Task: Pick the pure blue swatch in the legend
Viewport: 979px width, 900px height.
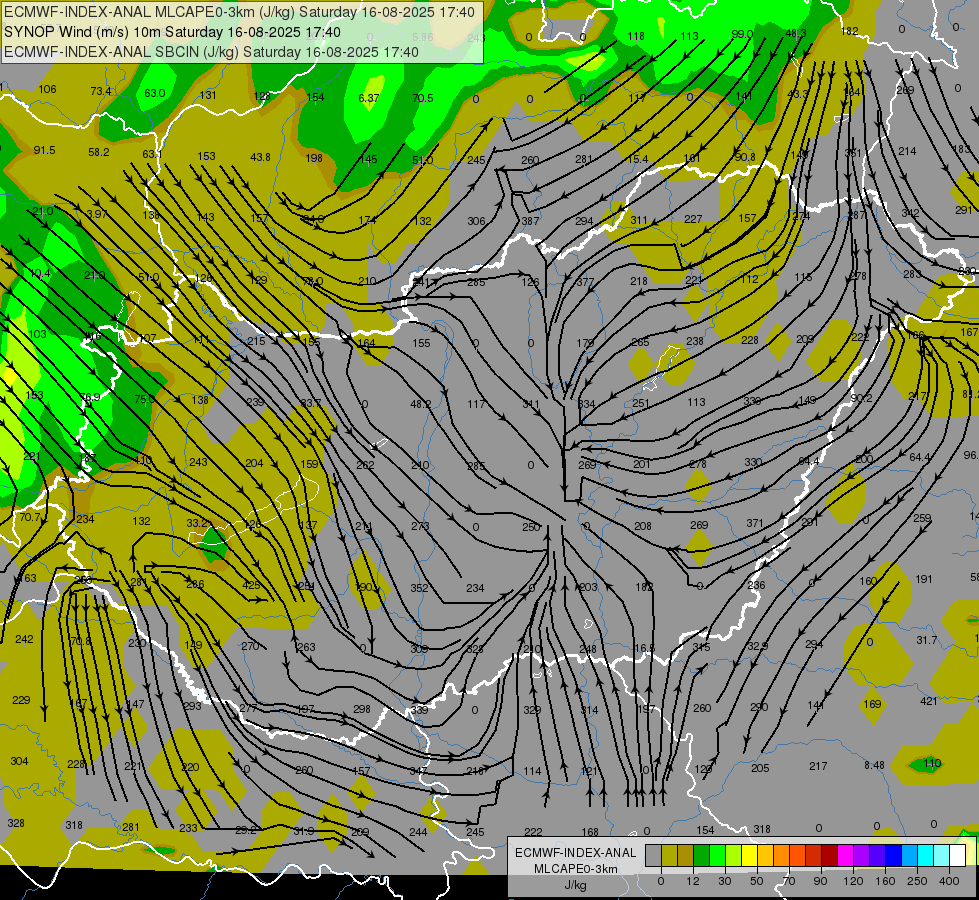Action: pyautogui.click(x=894, y=856)
